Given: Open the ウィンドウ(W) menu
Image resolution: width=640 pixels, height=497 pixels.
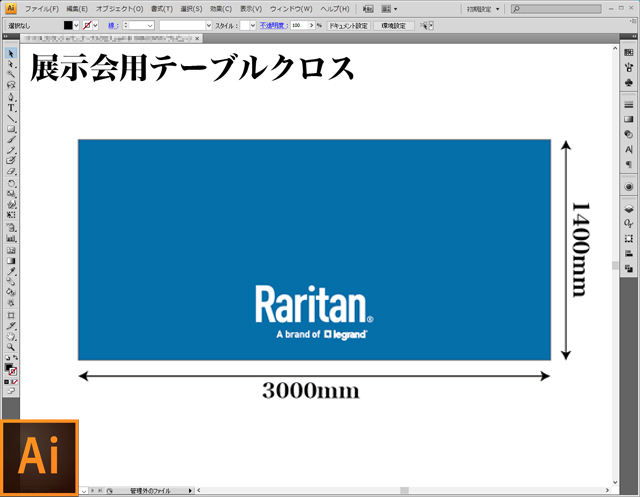Looking at the screenshot, I should coord(291,9).
